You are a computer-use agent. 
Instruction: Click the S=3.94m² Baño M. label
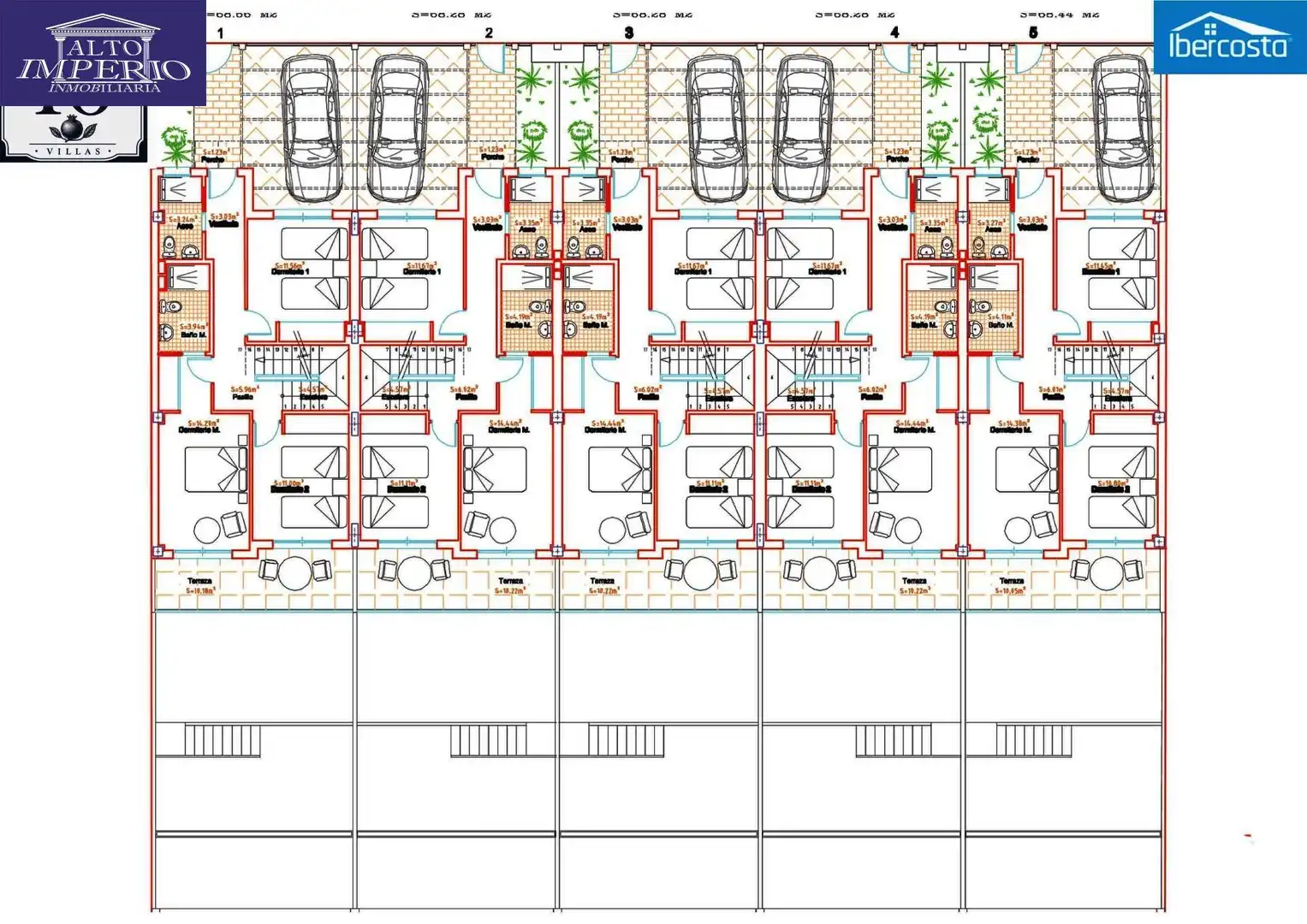click(193, 330)
